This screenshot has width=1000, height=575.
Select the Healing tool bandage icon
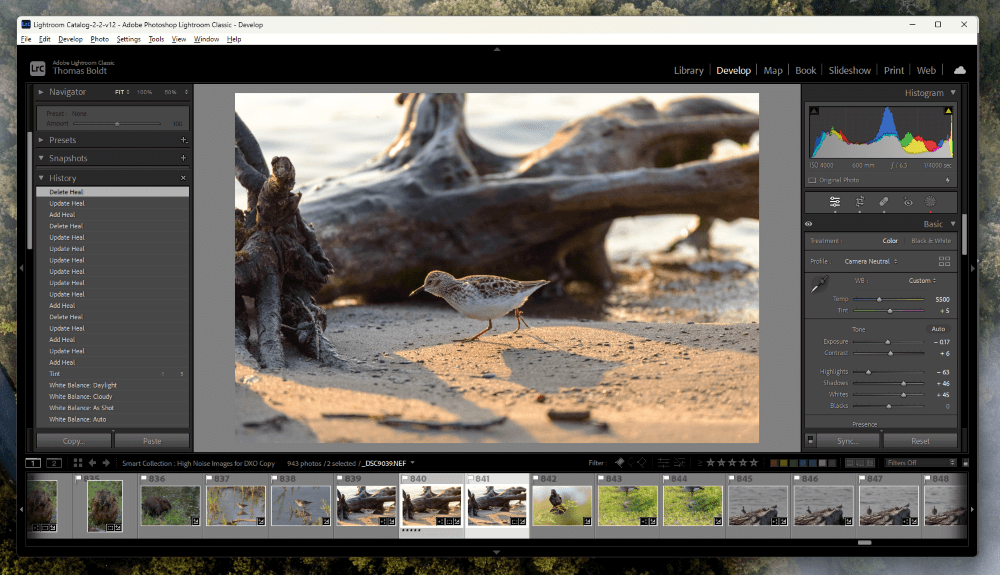click(x=884, y=202)
